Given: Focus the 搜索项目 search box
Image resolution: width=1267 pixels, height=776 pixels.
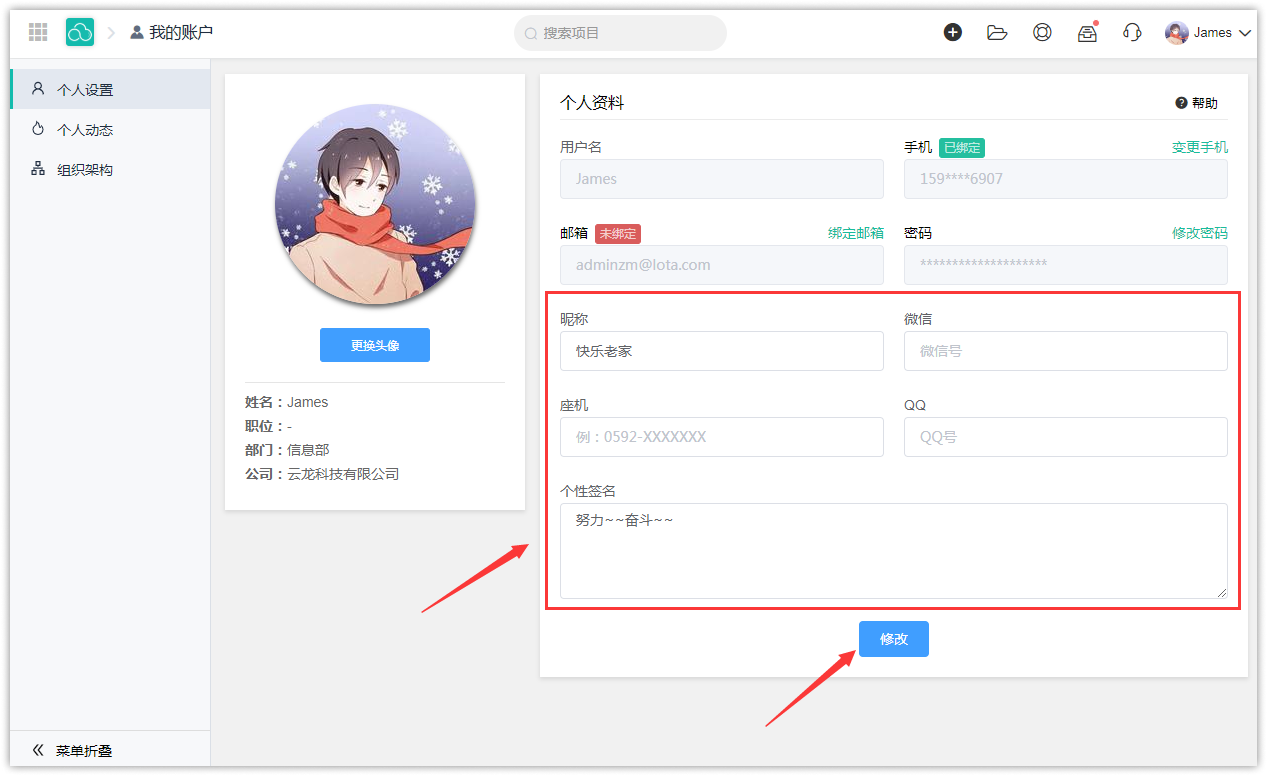Looking at the screenshot, I should [x=620, y=33].
